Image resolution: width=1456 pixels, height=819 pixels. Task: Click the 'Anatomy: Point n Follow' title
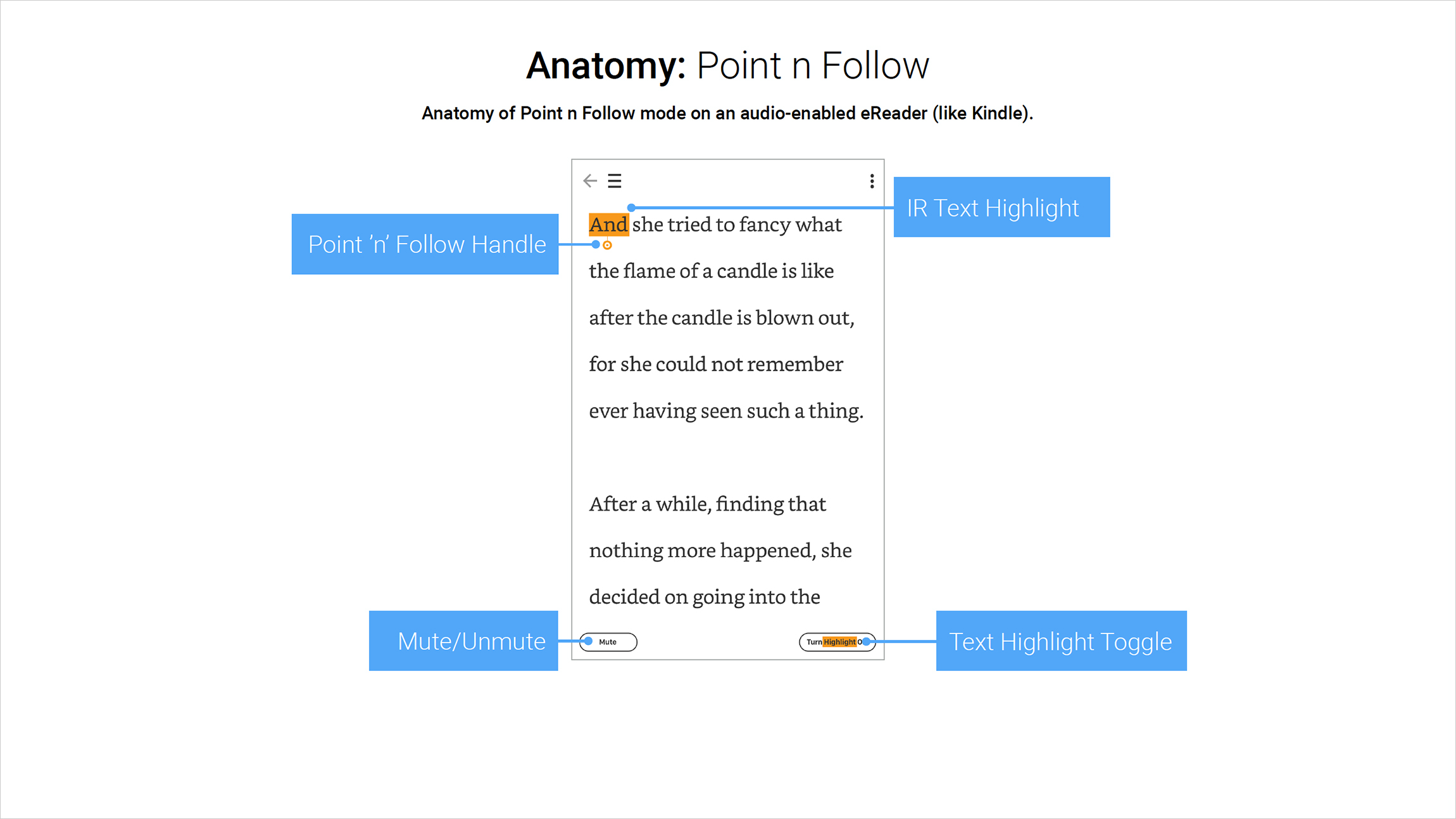(727, 66)
